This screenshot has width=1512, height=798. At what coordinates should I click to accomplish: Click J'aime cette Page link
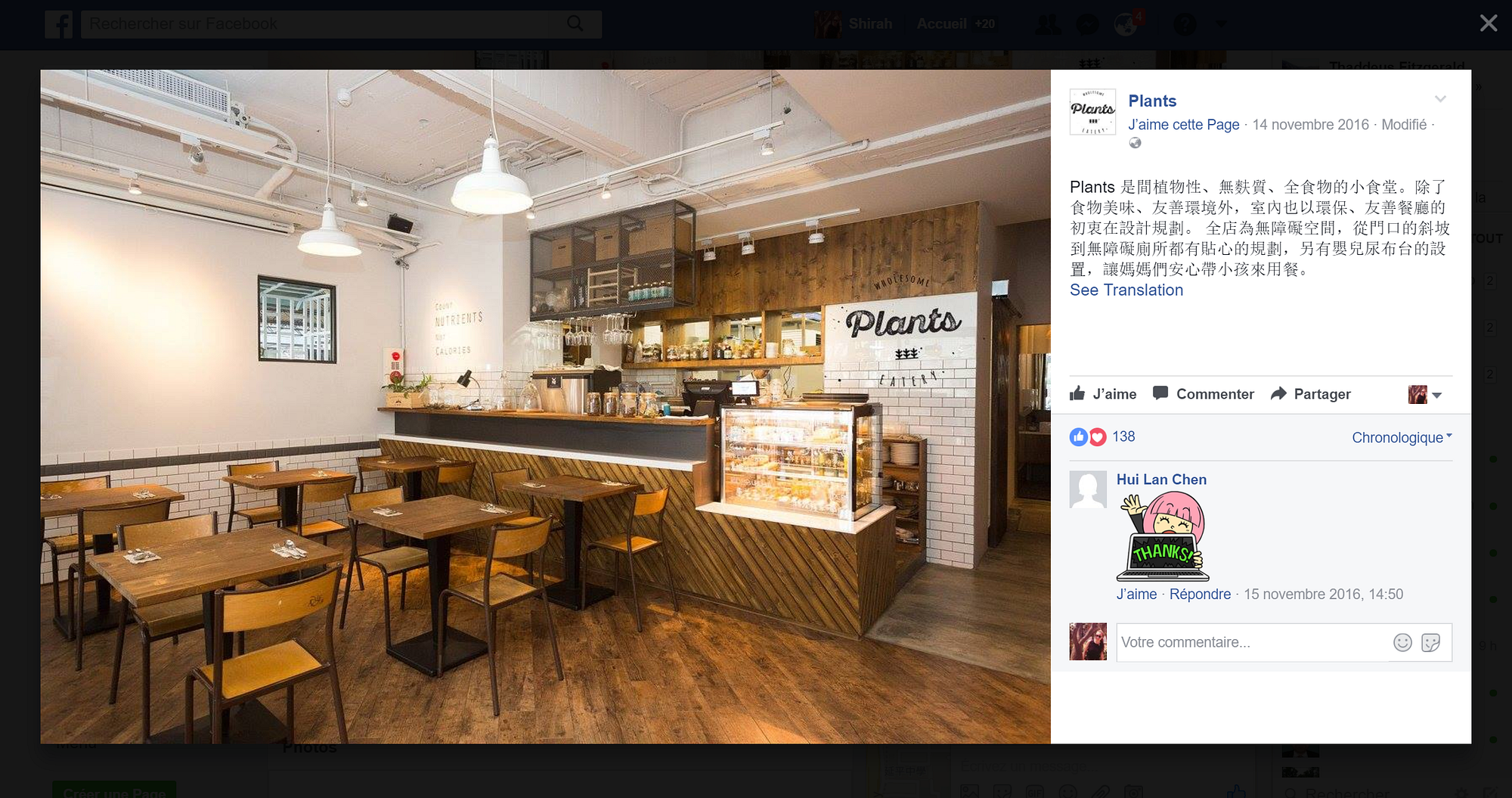(x=1184, y=125)
